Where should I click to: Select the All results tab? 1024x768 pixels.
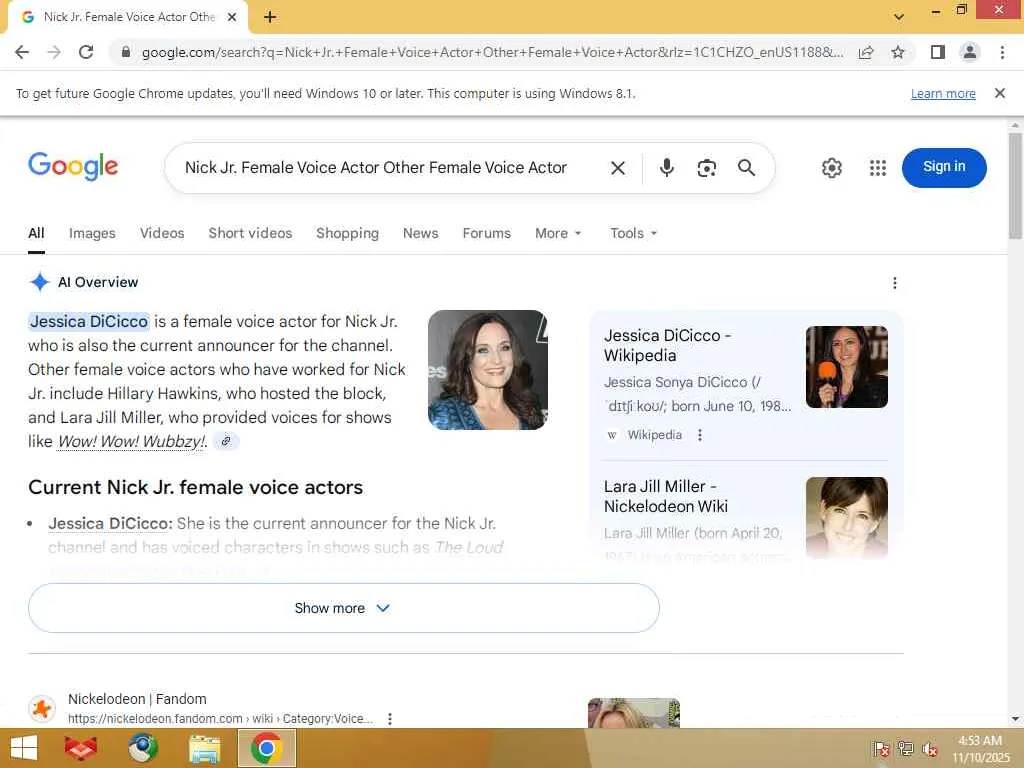36,233
